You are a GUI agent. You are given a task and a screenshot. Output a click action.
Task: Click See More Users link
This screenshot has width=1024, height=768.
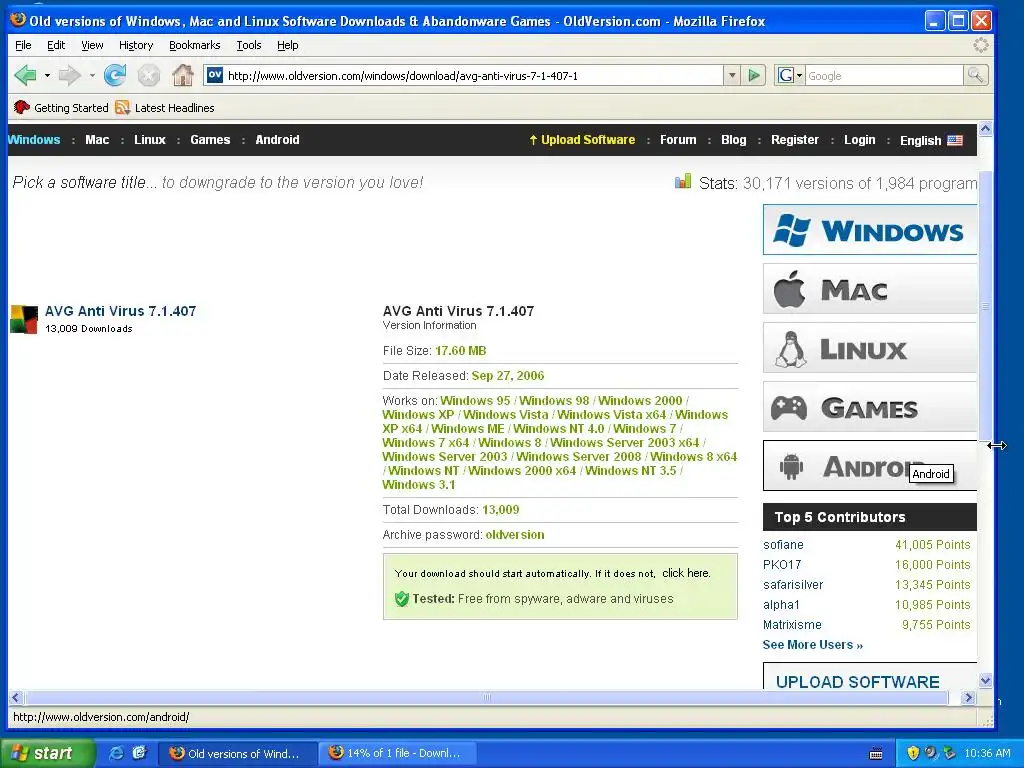[x=812, y=645]
